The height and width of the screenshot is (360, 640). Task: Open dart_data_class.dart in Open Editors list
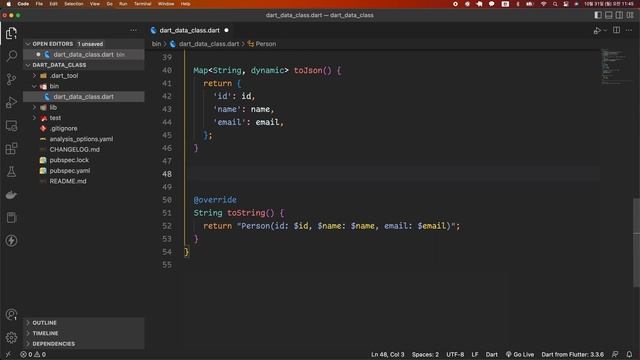[83, 54]
